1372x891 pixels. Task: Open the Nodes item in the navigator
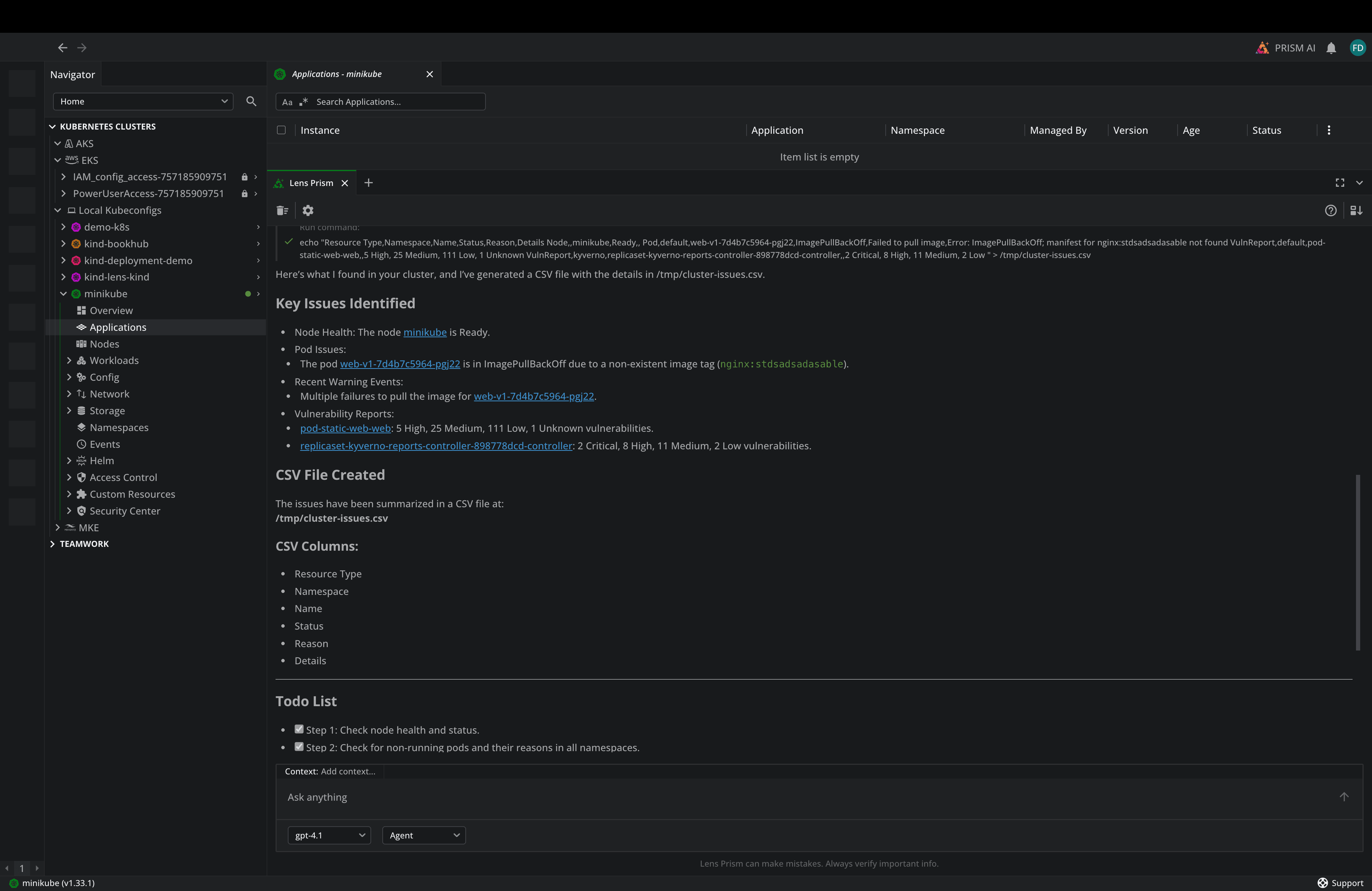pos(104,344)
